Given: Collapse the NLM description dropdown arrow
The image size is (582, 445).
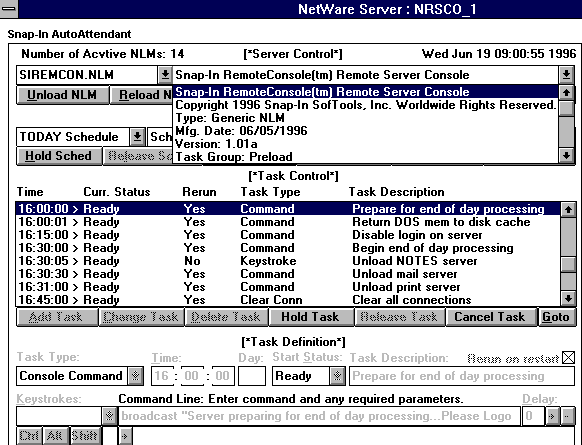Looking at the screenshot, I should (566, 75).
